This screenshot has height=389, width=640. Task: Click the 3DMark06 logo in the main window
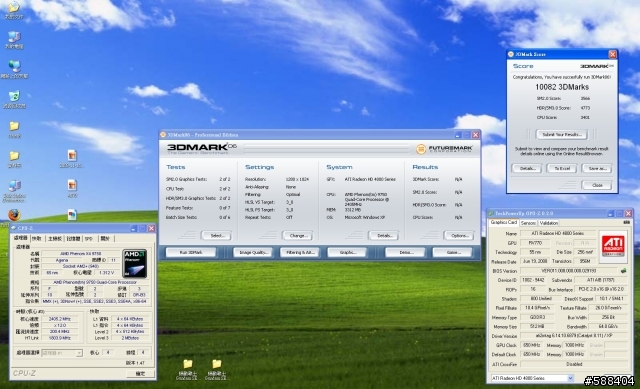click(201, 148)
